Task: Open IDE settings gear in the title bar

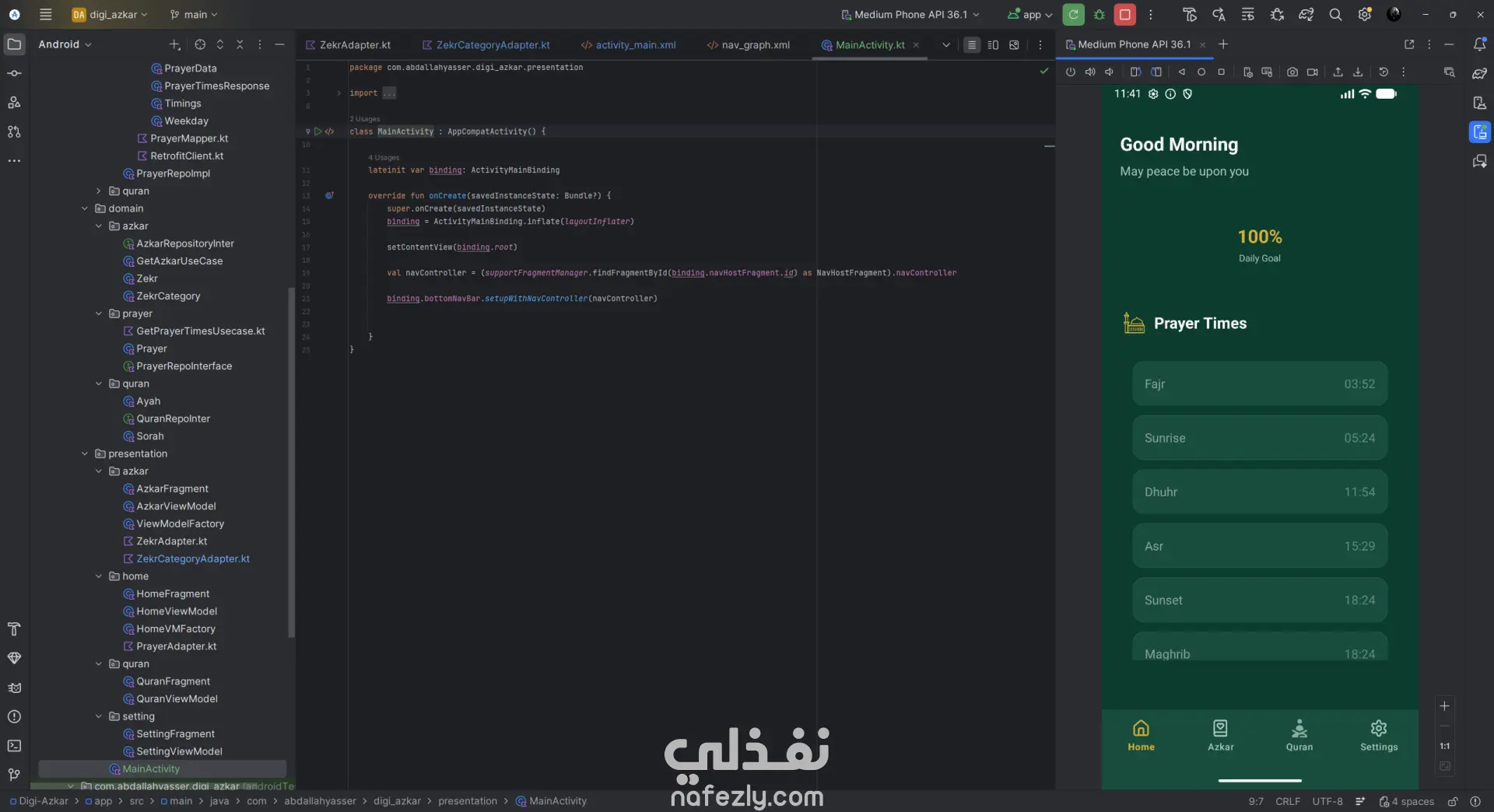Action: click(1365, 15)
